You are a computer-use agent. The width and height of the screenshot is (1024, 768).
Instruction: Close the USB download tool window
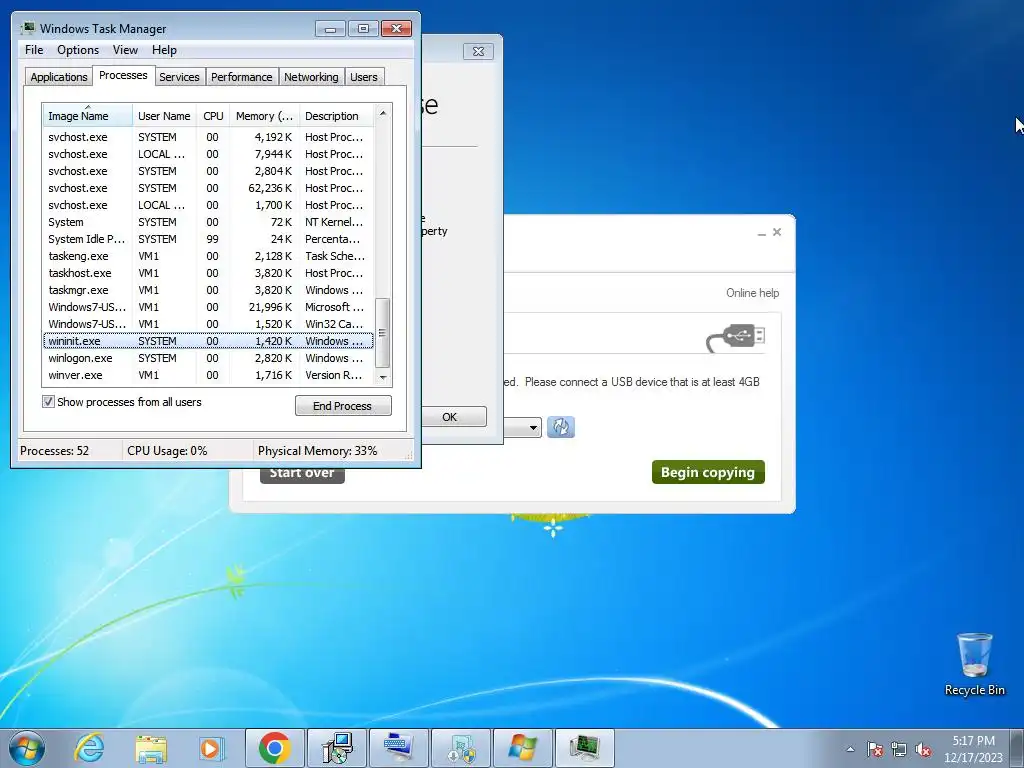point(776,232)
